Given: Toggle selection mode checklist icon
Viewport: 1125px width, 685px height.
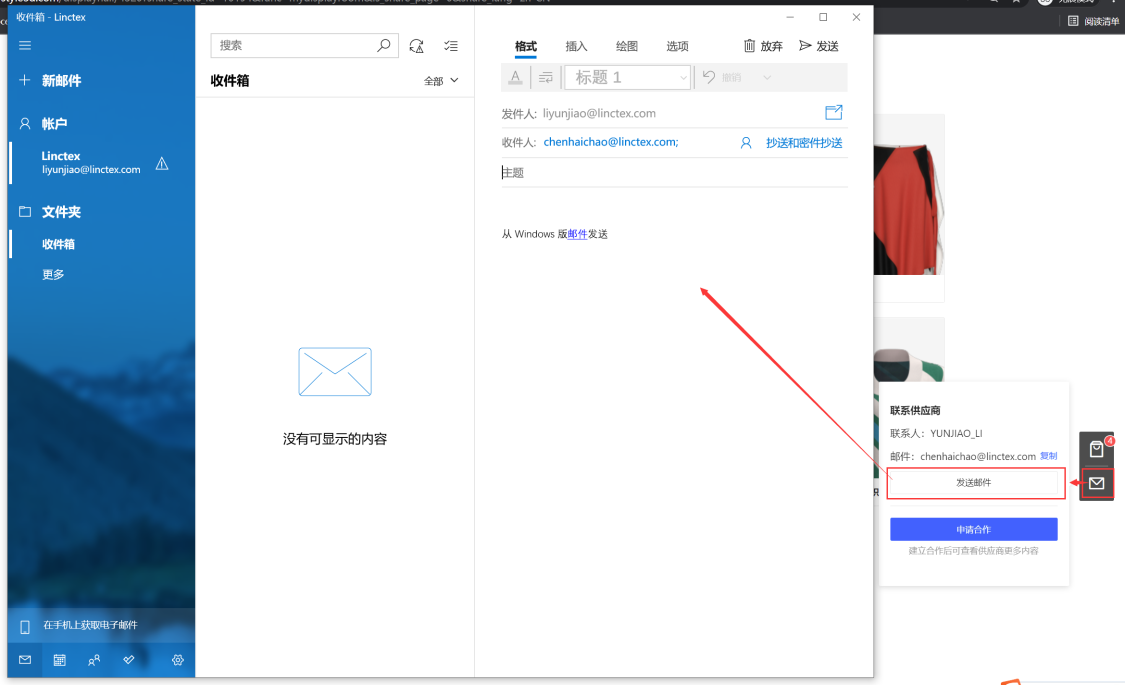Looking at the screenshot, I should click(x=451, y=46).
